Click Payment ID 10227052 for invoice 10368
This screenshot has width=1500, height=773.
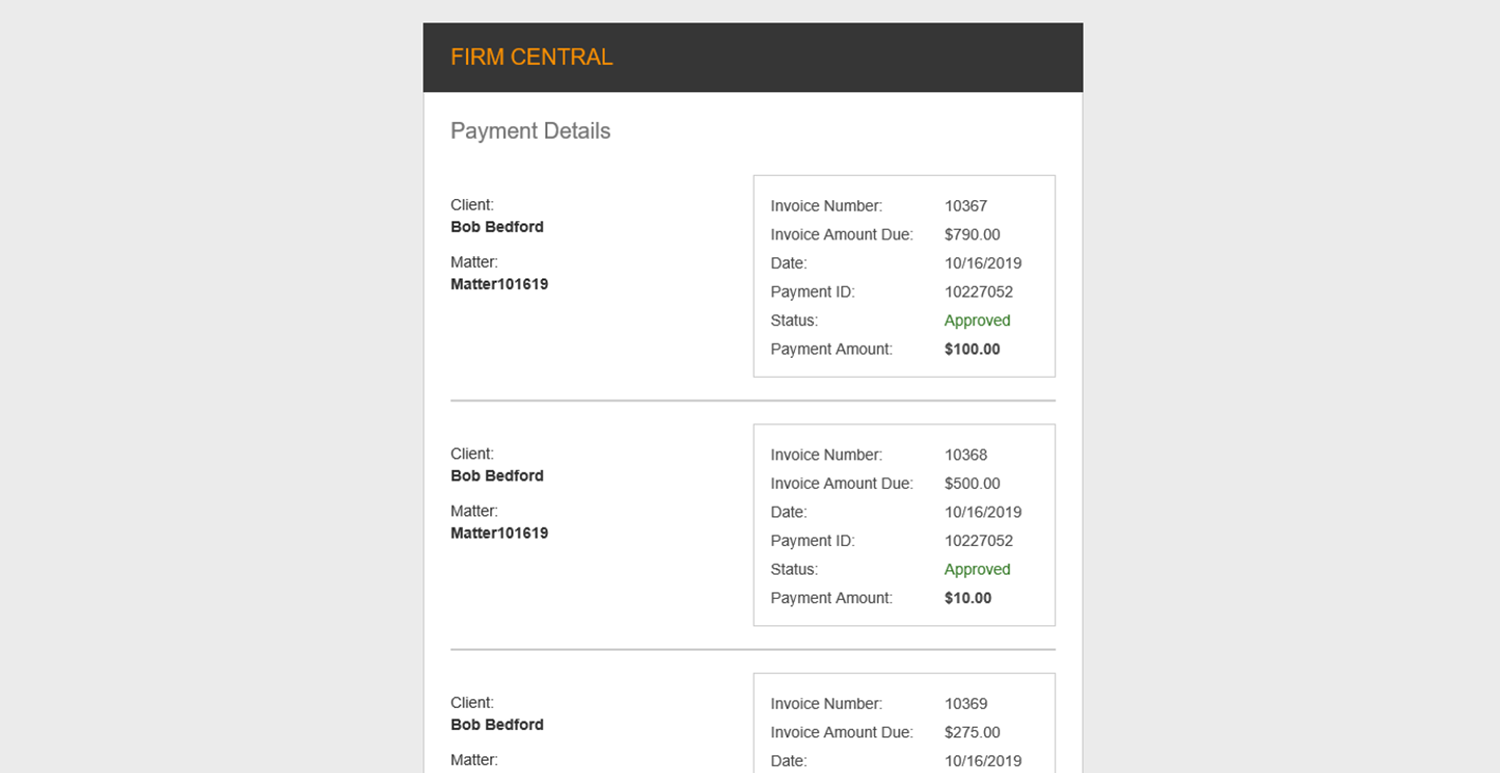coord(978,541)
